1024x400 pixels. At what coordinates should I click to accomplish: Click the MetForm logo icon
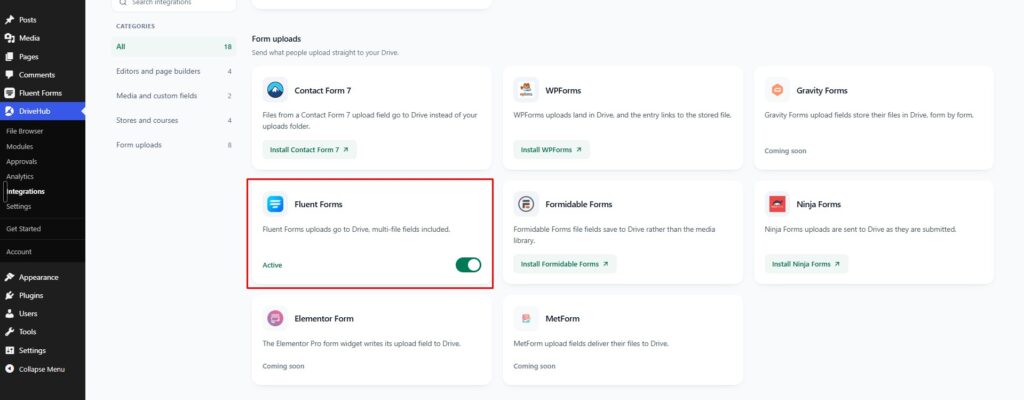point(526,318)
